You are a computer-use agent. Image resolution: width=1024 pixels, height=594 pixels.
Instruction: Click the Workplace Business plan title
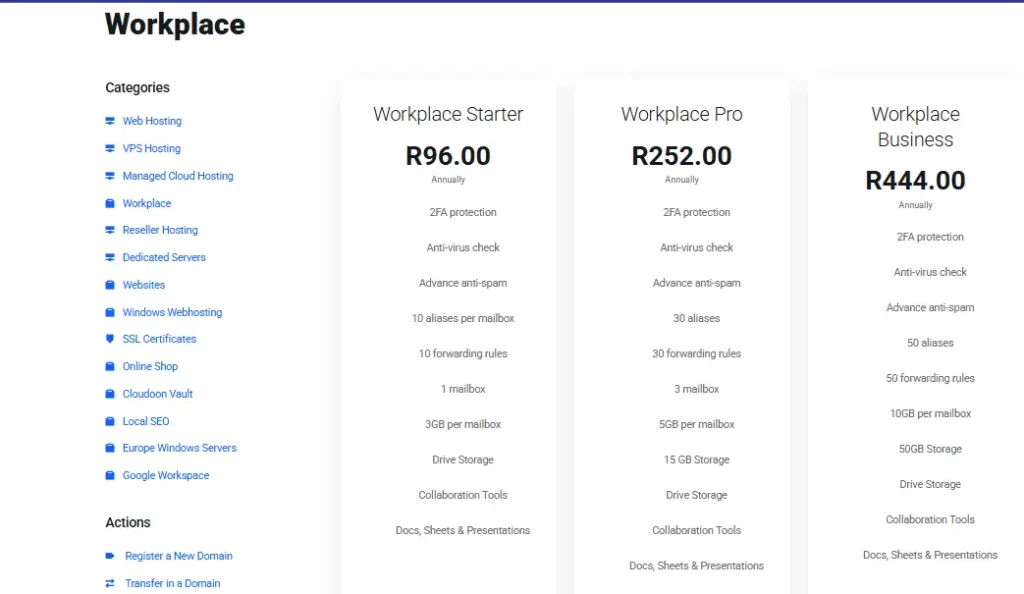coord(915,127)
